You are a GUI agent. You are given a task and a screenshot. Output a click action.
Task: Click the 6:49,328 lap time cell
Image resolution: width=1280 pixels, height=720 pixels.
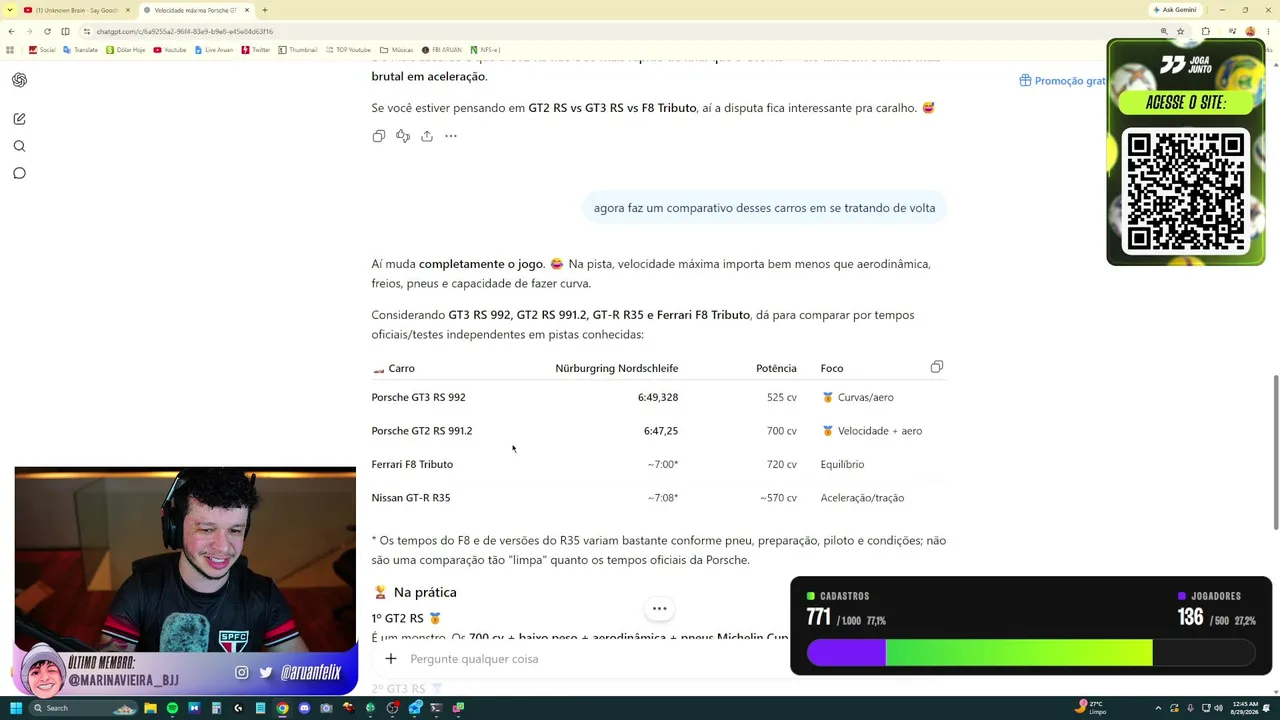[658, 397]
